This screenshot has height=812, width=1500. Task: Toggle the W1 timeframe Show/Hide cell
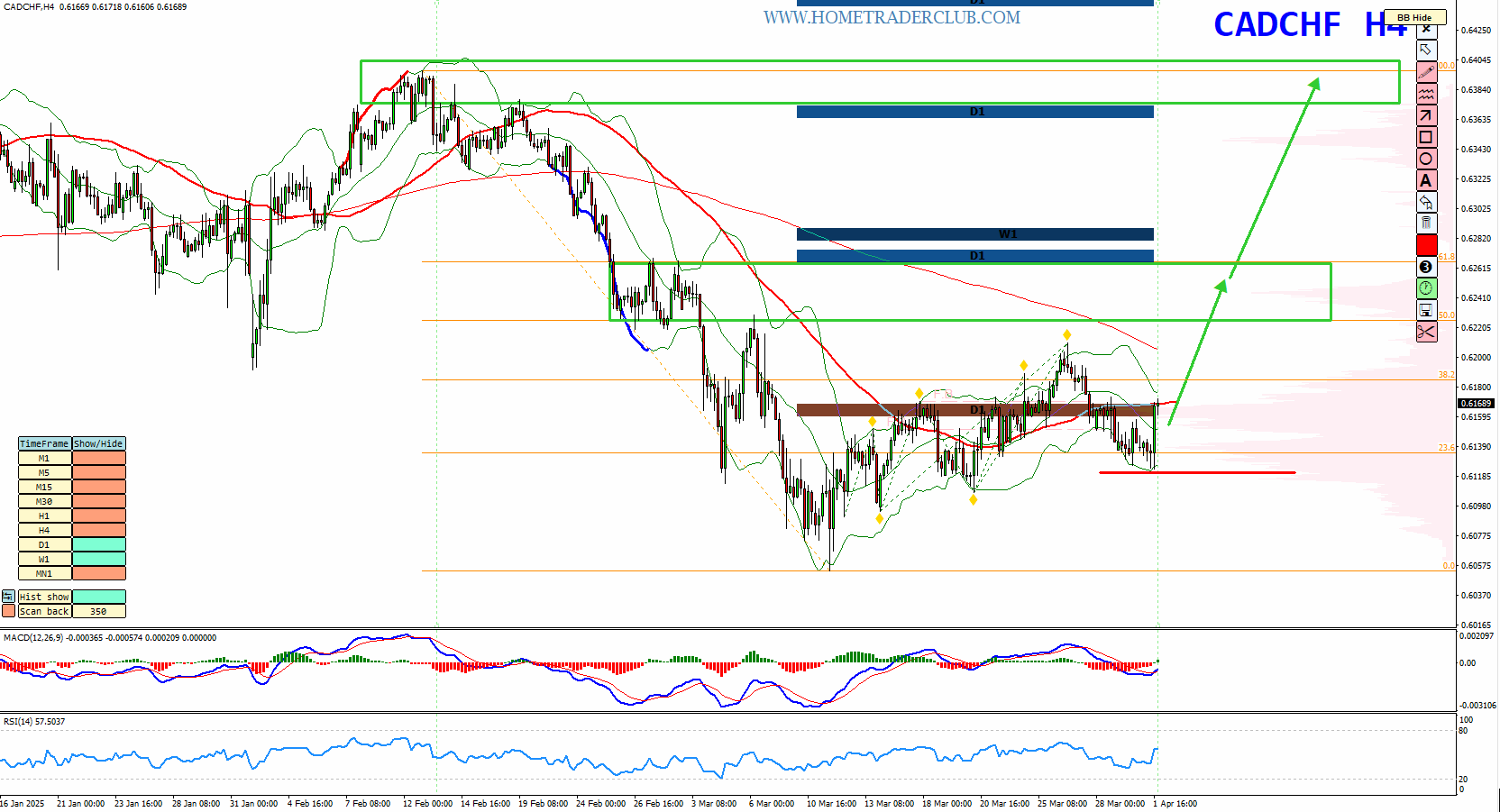(98, 560)
